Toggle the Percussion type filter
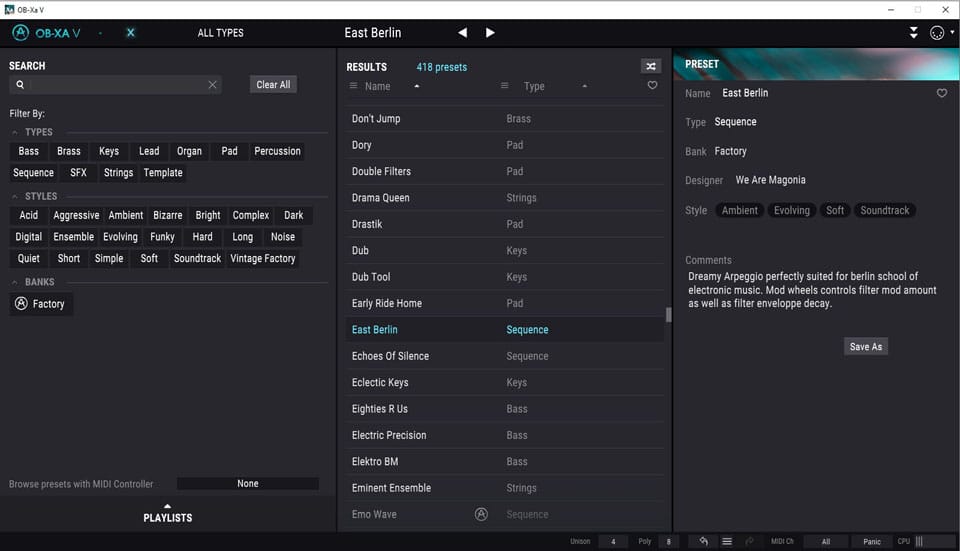 [277, 151]
